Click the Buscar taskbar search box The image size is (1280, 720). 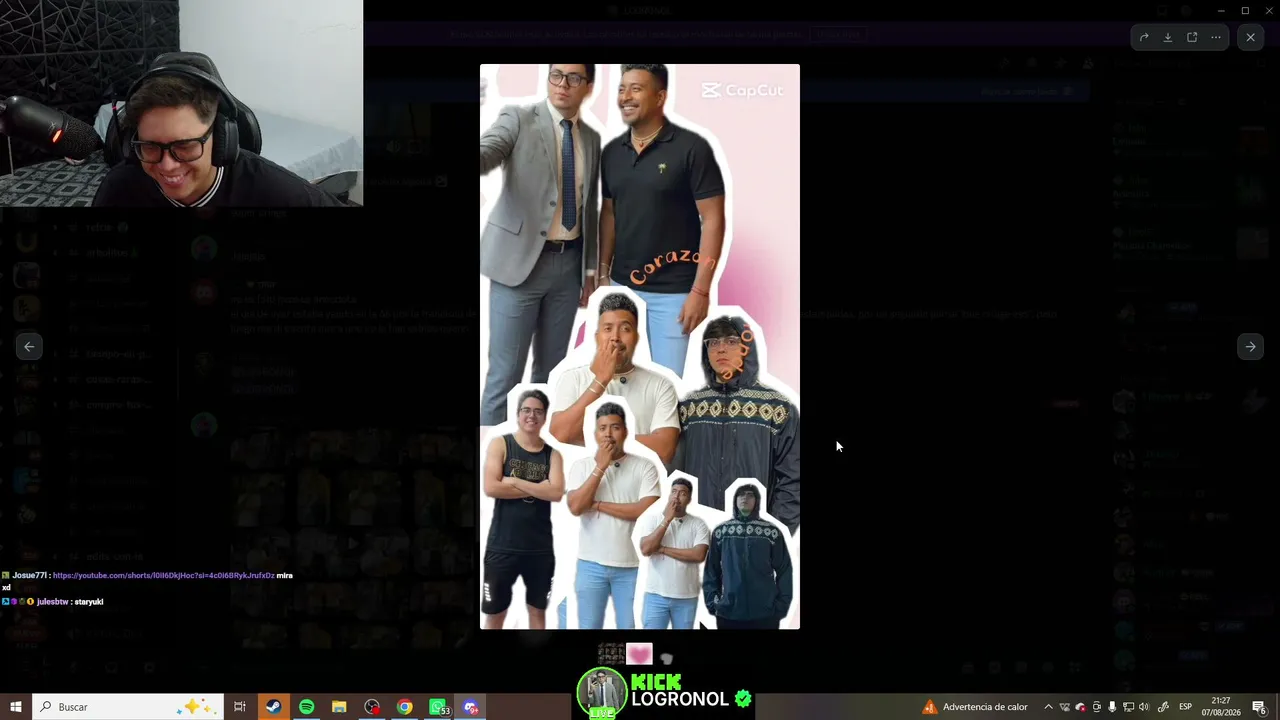click(x=128, y=707)
